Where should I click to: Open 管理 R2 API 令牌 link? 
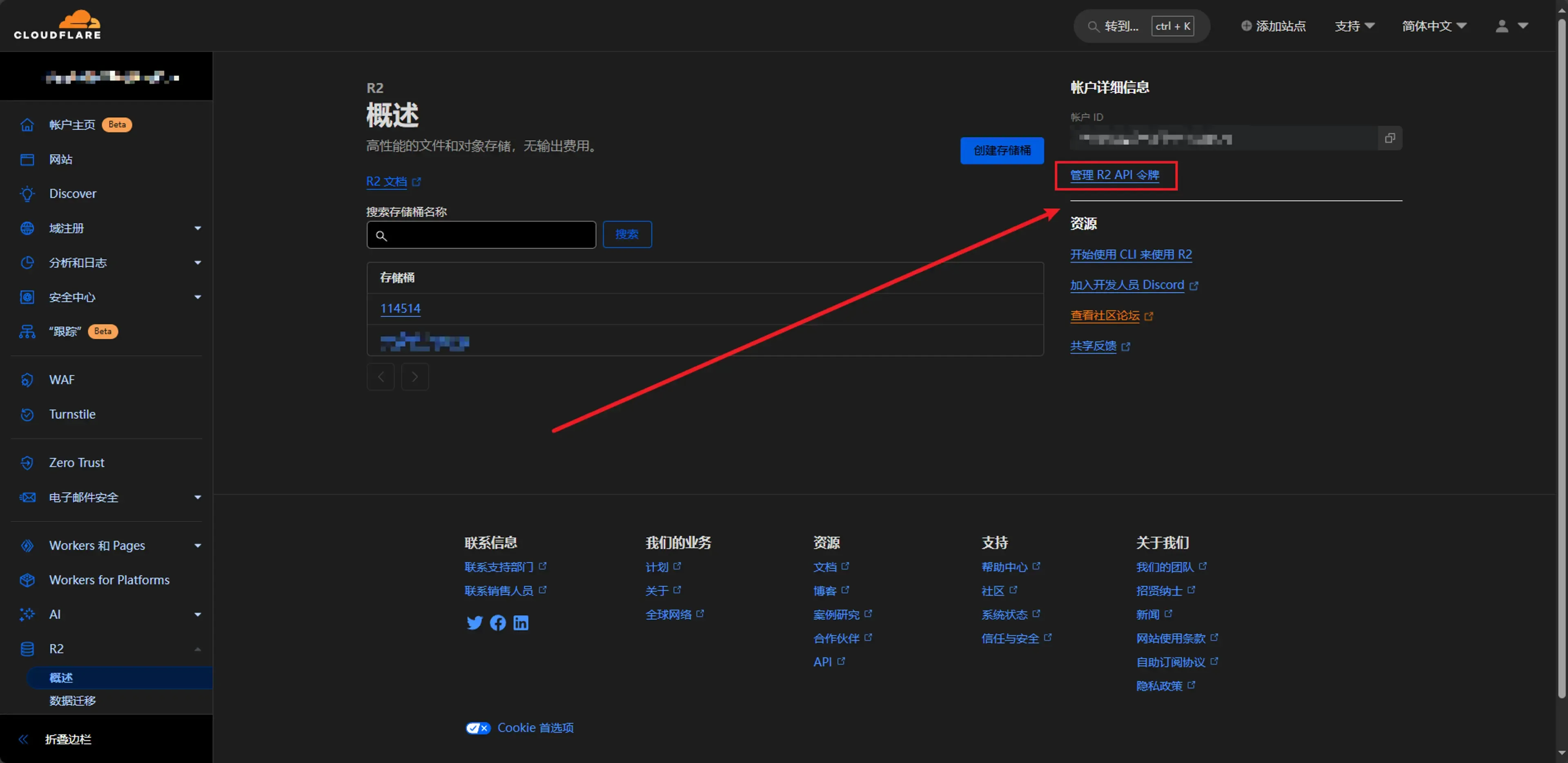[1114, 175]
